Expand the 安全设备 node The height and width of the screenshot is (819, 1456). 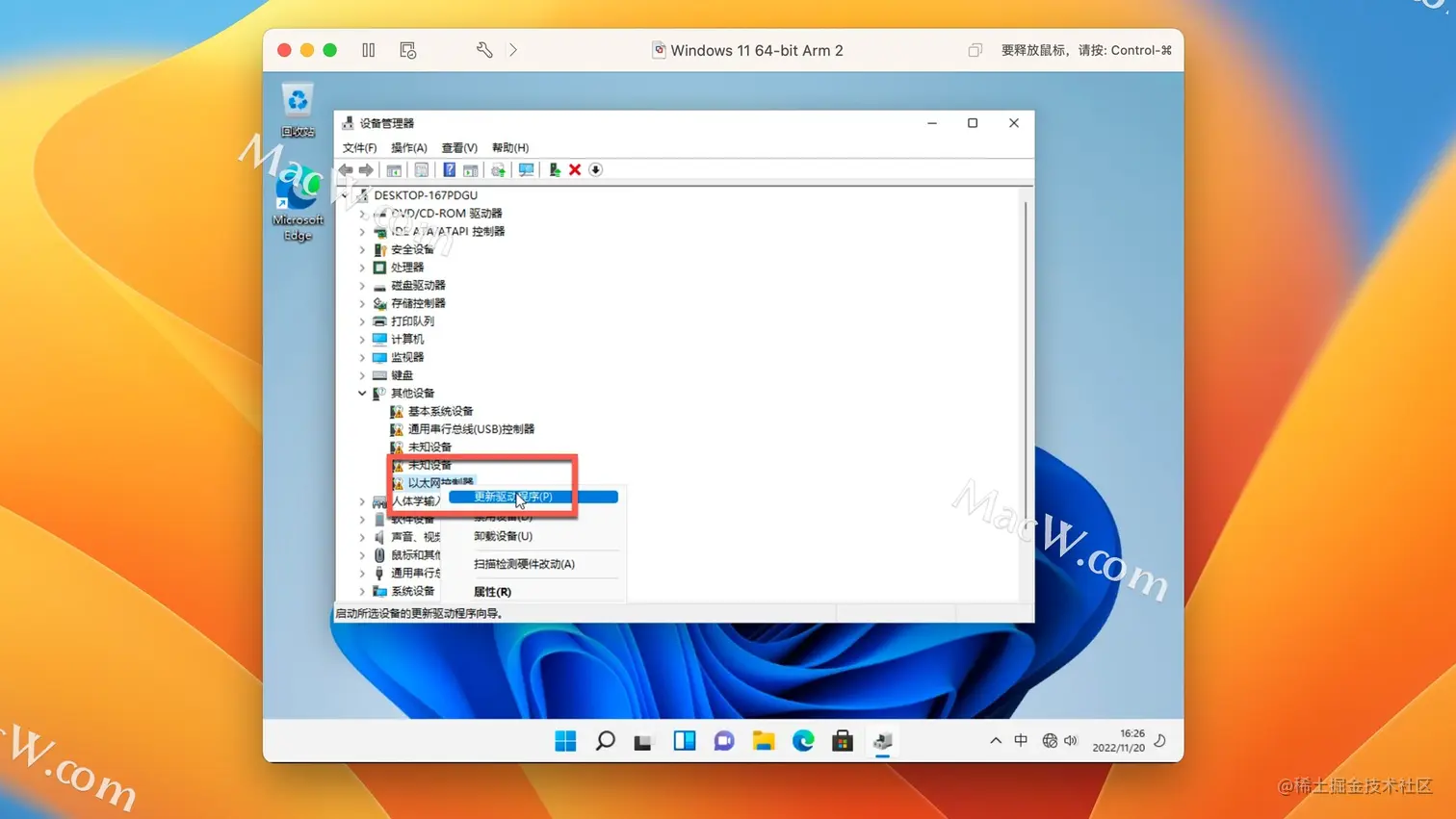pyautogui.click(x=362, y=249)
